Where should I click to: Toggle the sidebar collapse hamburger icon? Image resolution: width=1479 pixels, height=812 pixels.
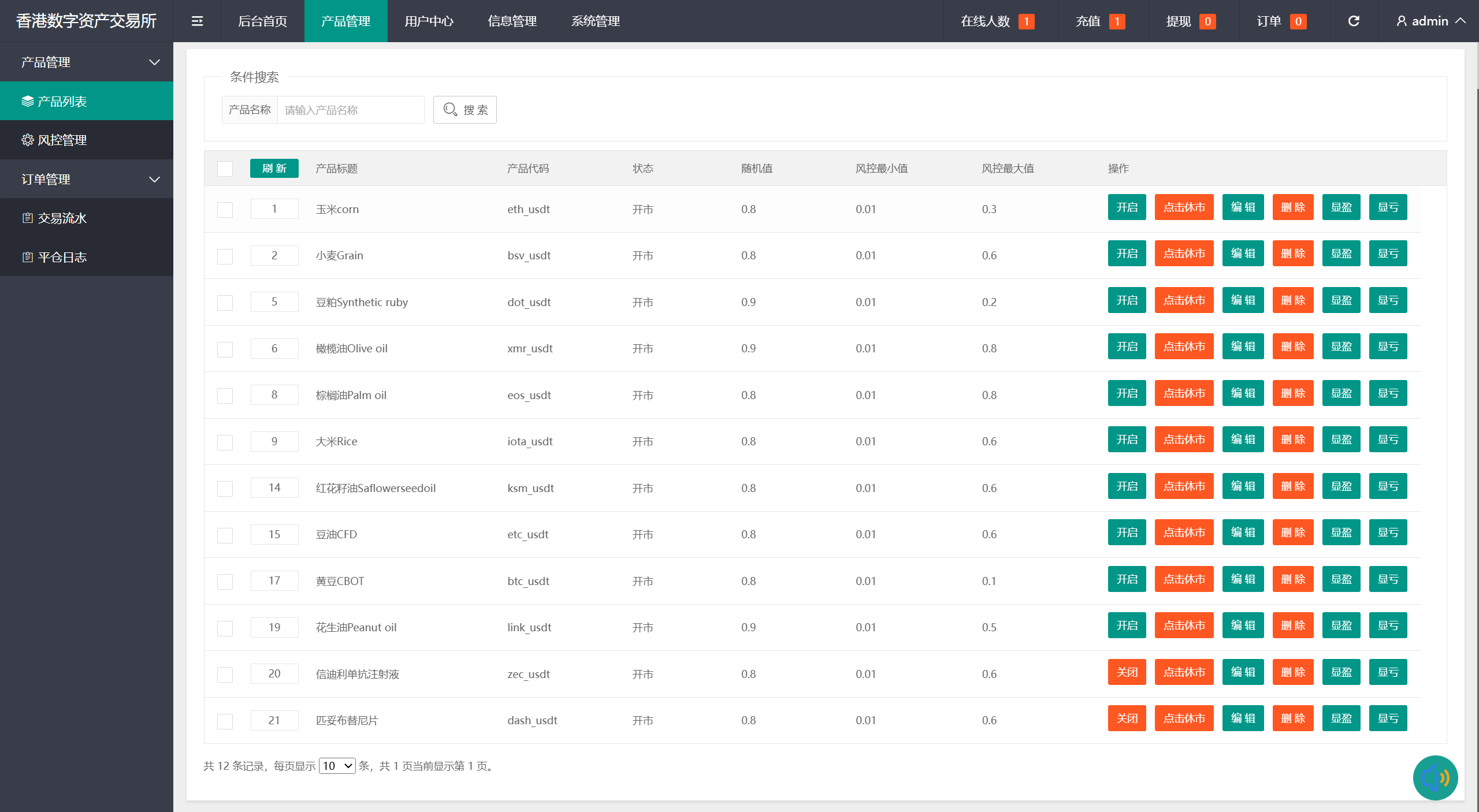click(197, 21)
